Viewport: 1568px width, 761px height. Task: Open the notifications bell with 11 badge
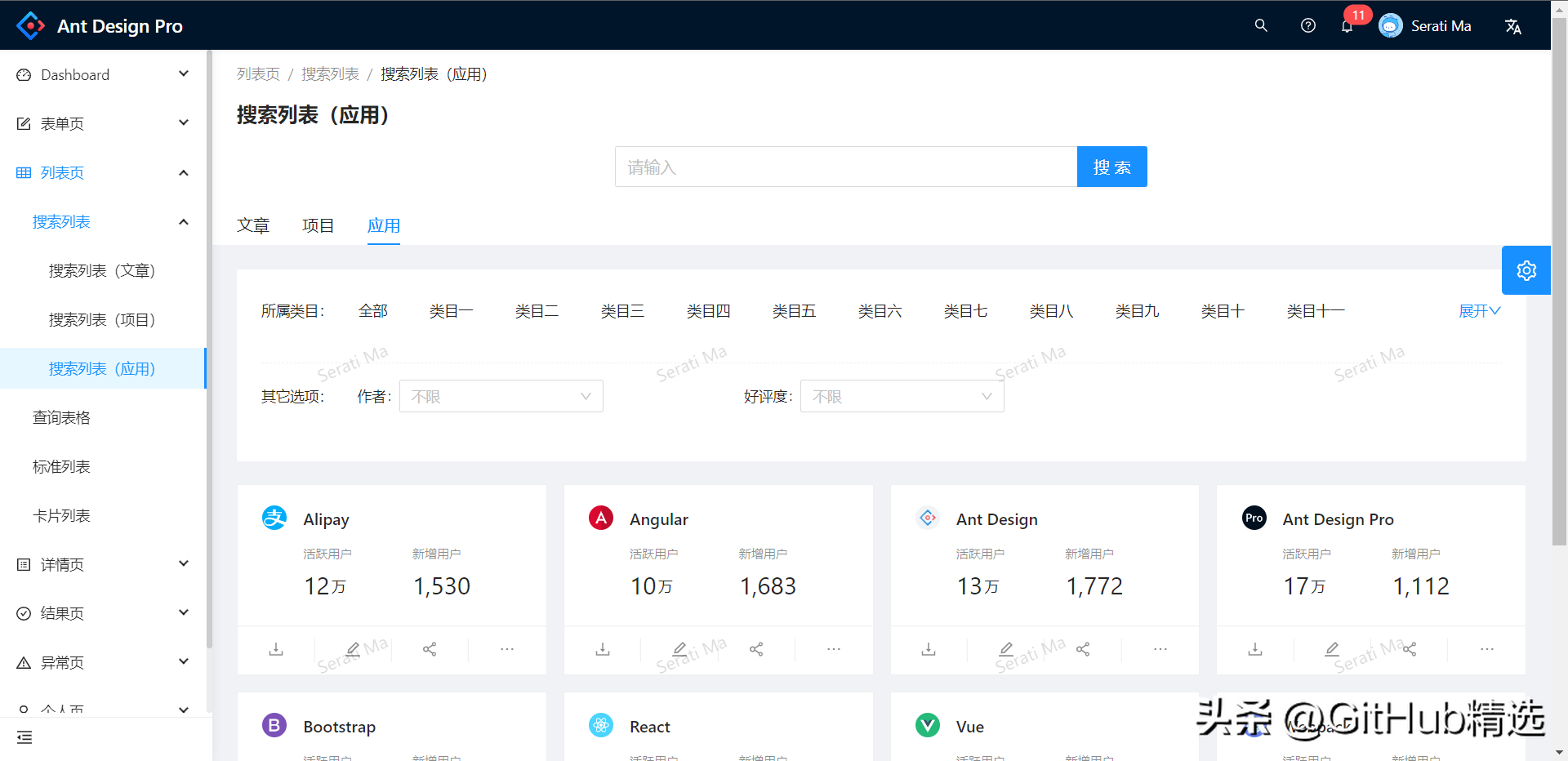pyautogui.click(x=1347, y=25)
